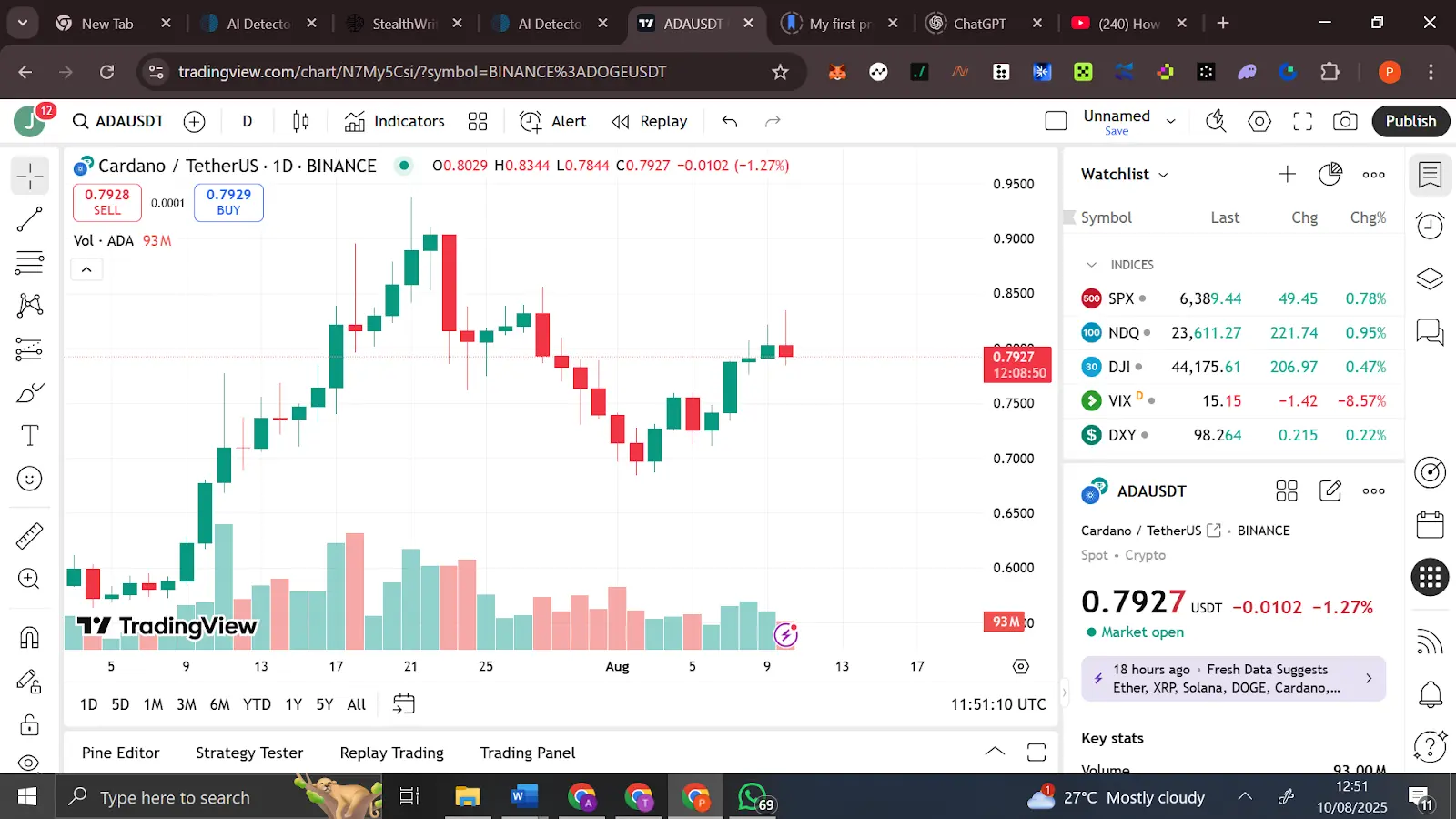Viewport: 1456px width, 819px height.
Task: Open the notifications bell icon
Action: point(1431,695)
